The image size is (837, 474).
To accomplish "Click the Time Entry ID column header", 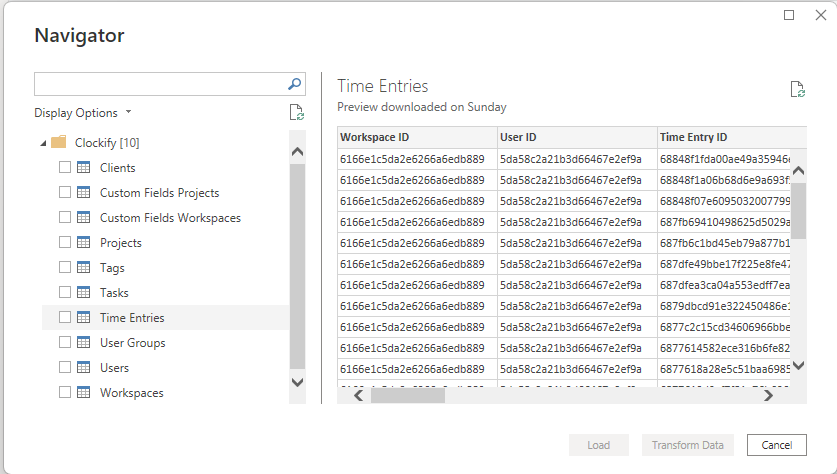I will tap(732, 137).
